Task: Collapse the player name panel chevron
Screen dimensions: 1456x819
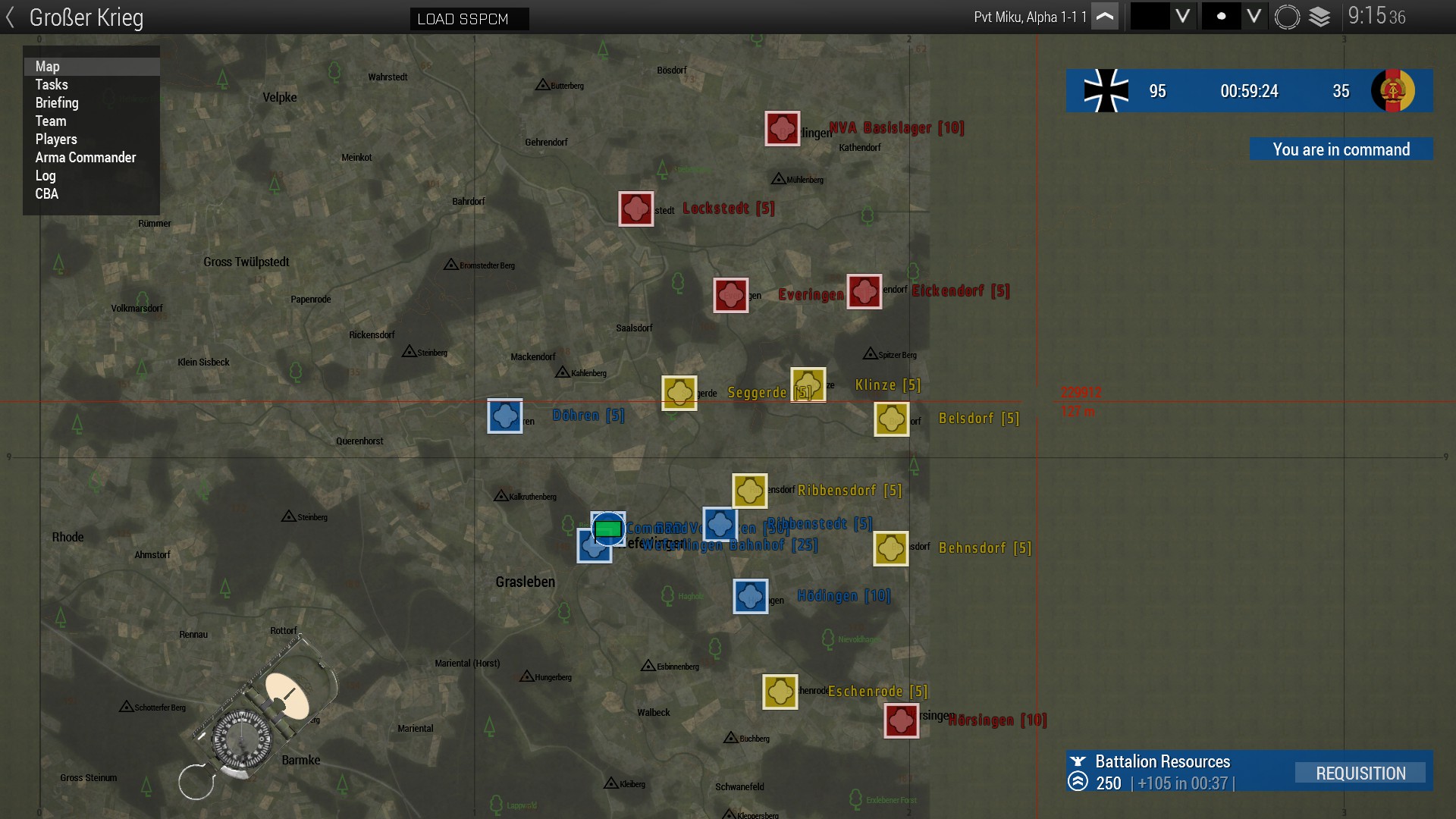Action: (x=1105, y=17)
